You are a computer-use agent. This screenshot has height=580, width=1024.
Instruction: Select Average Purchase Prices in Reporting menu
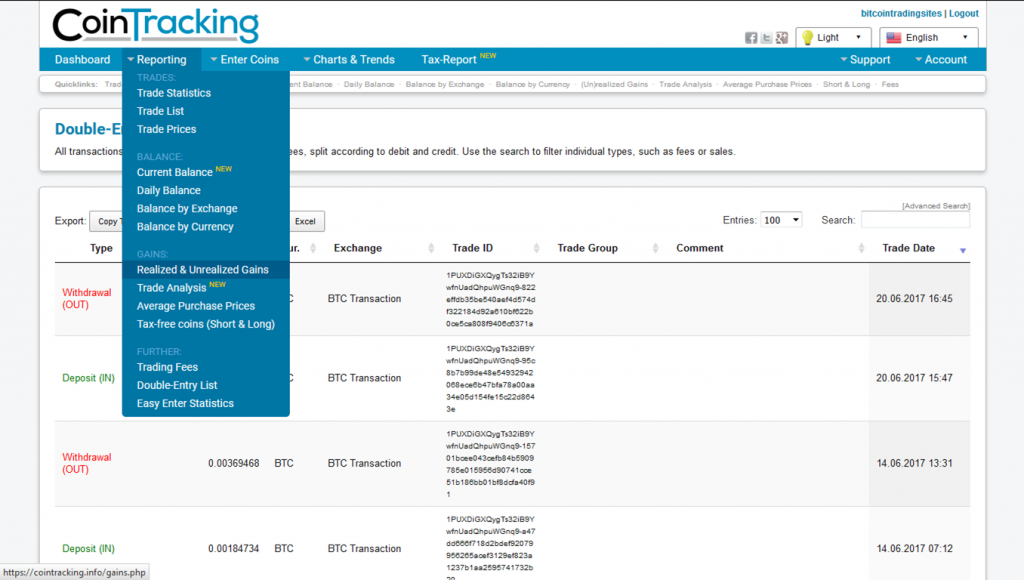(x=196, y=306)
